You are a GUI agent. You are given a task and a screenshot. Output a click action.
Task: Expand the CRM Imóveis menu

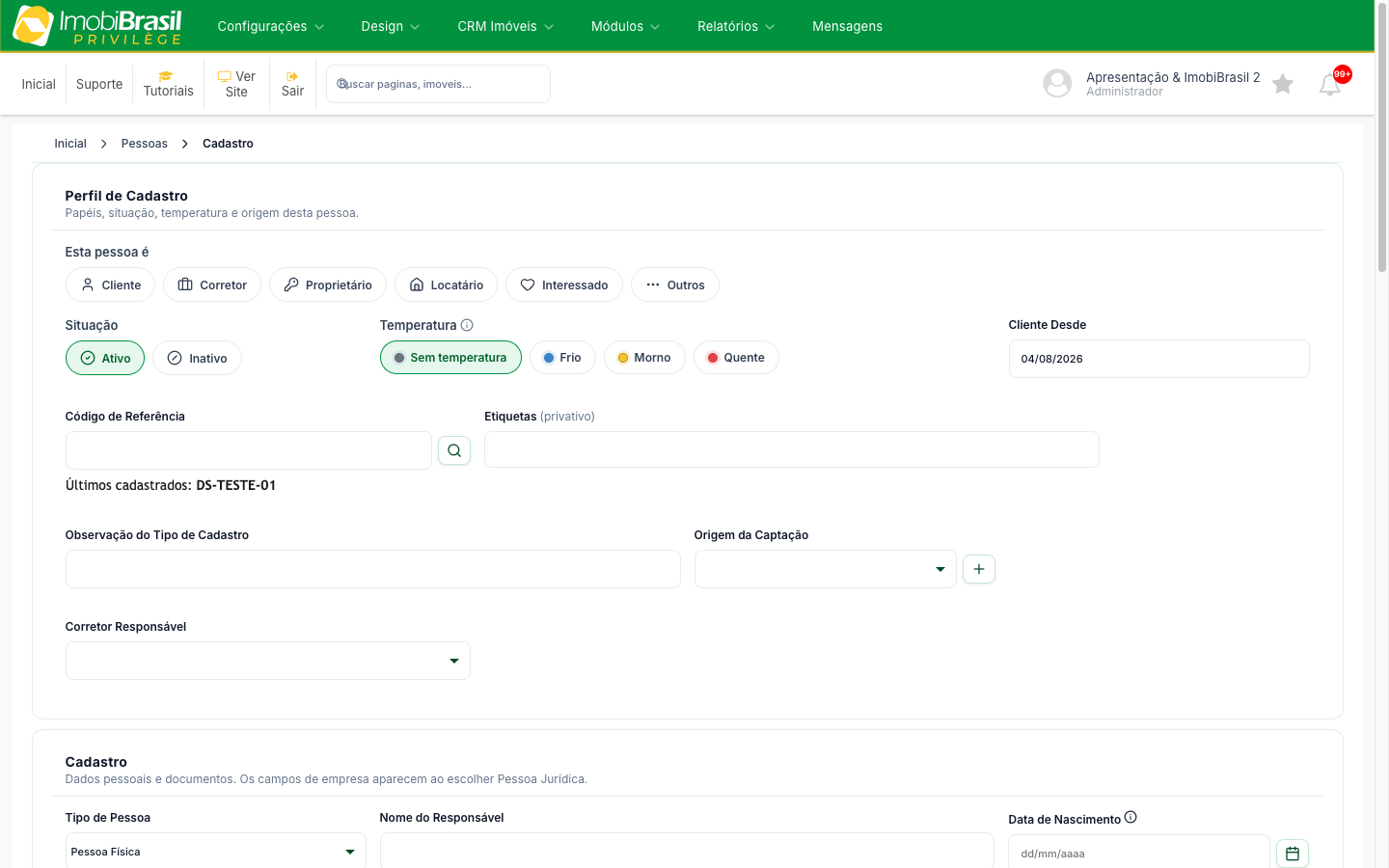(x=506, y=26)
